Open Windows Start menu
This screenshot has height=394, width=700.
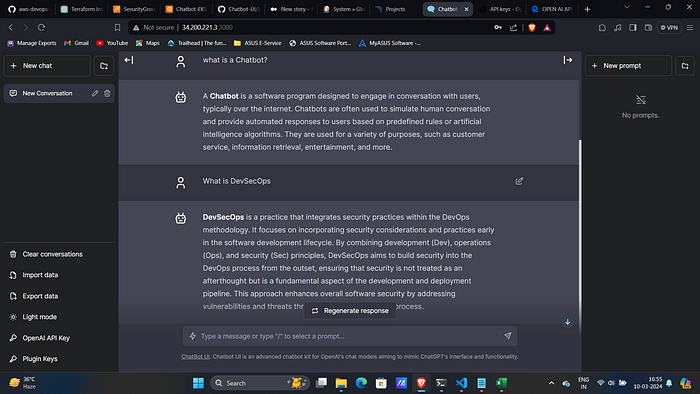pos(198,383)
